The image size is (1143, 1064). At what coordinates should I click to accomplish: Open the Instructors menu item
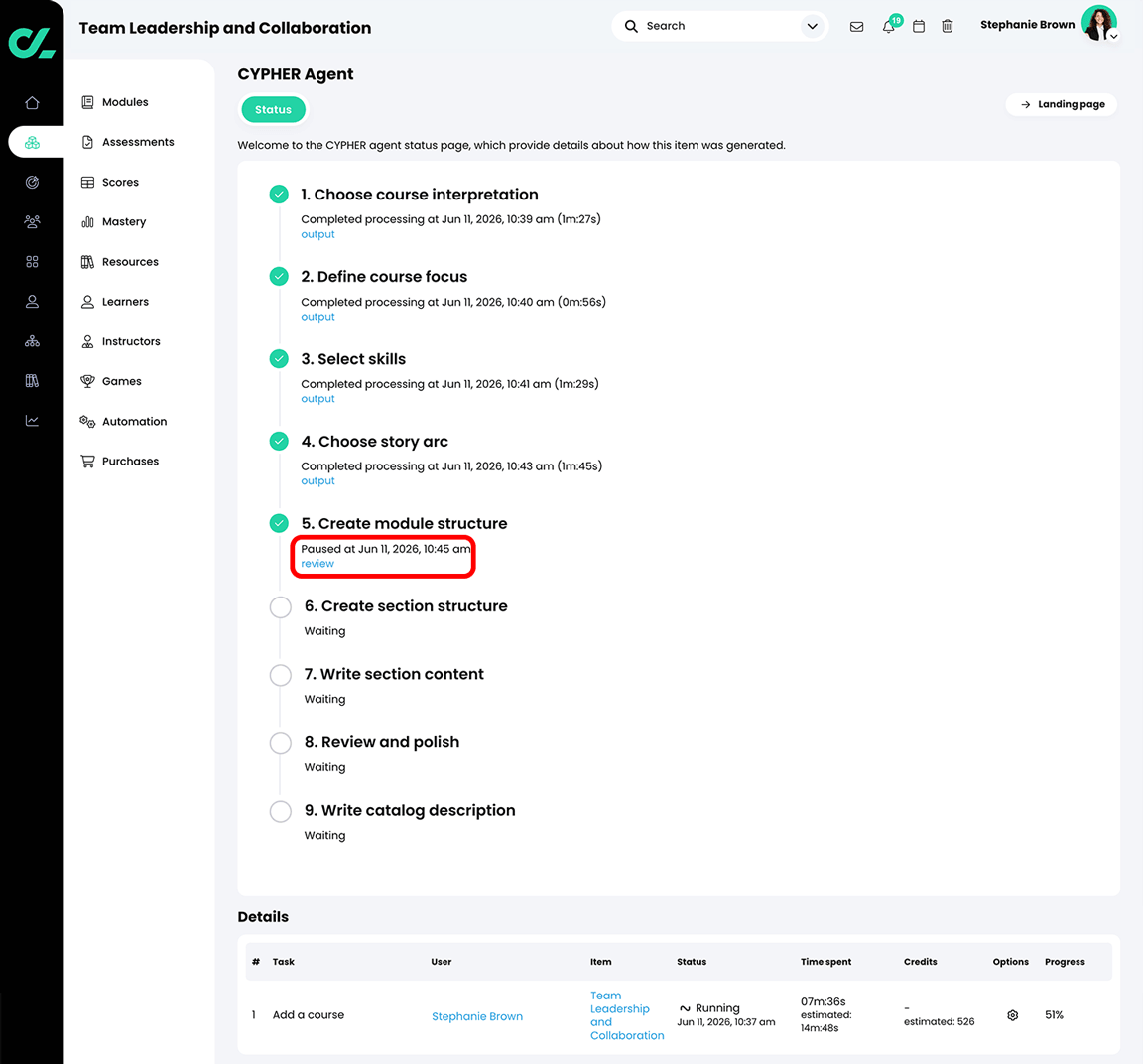coord(120,341)
